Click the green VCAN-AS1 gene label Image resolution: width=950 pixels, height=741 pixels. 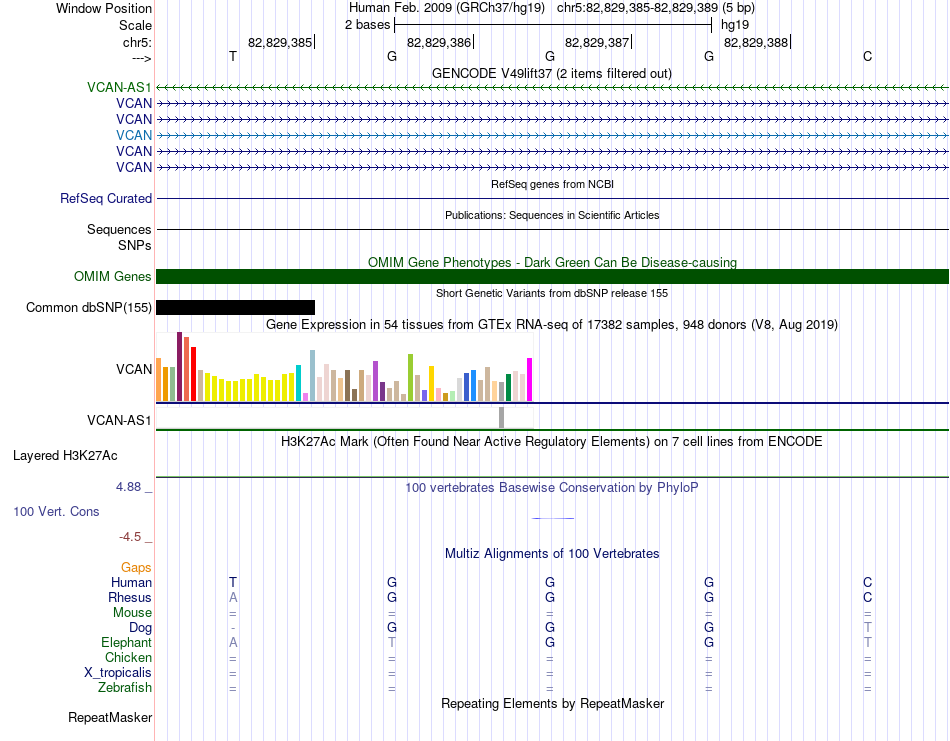(119, 87)
